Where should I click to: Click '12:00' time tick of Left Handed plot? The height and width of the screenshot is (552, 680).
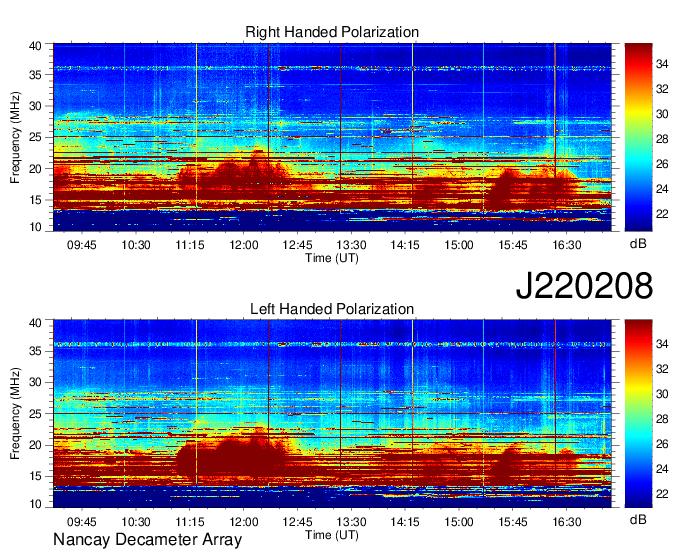pyautogui.click(x=244, y=521)
